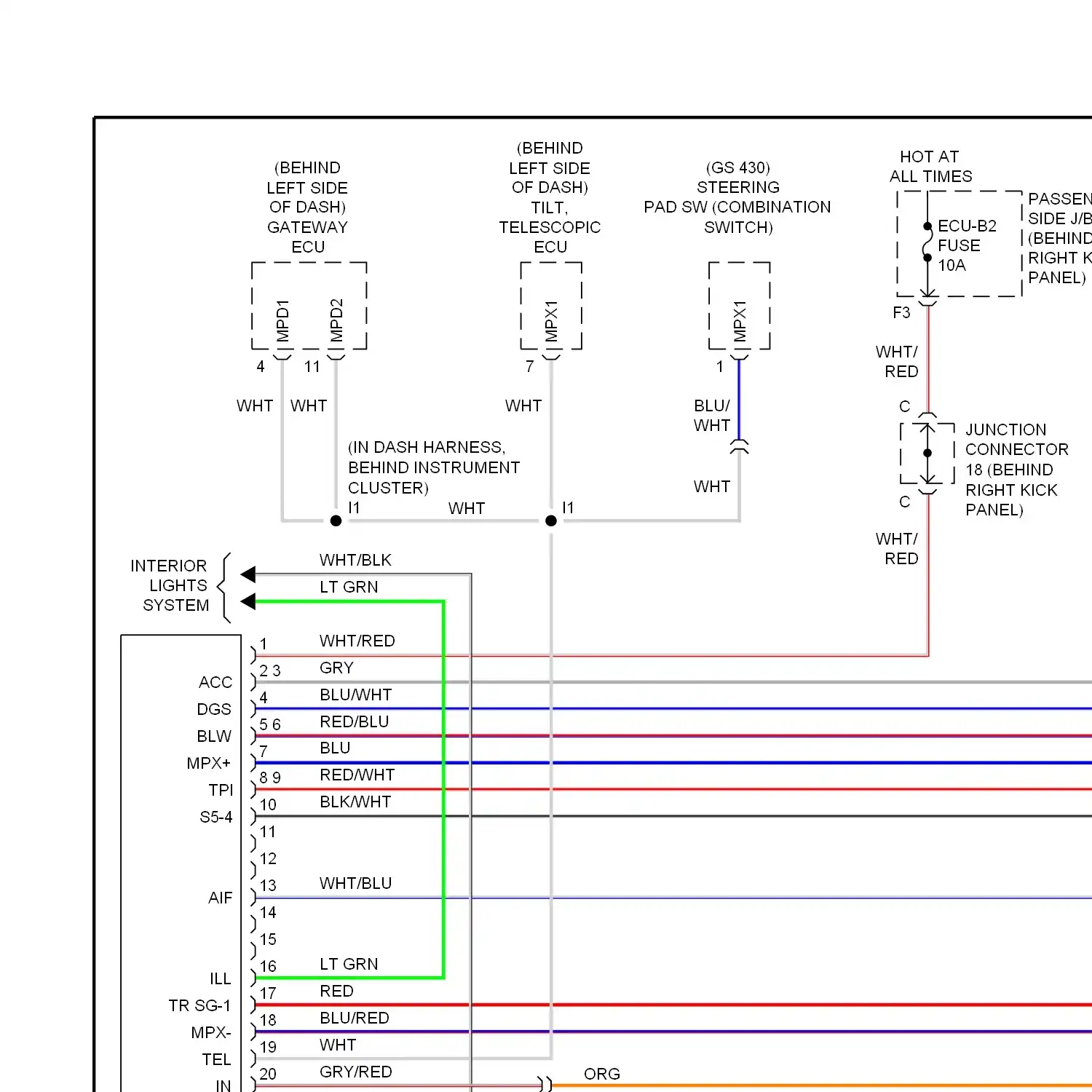Click "MPX1" inside the Steering Pad SW box
Screen dimensions: 1092x1092
coord(740,321)
